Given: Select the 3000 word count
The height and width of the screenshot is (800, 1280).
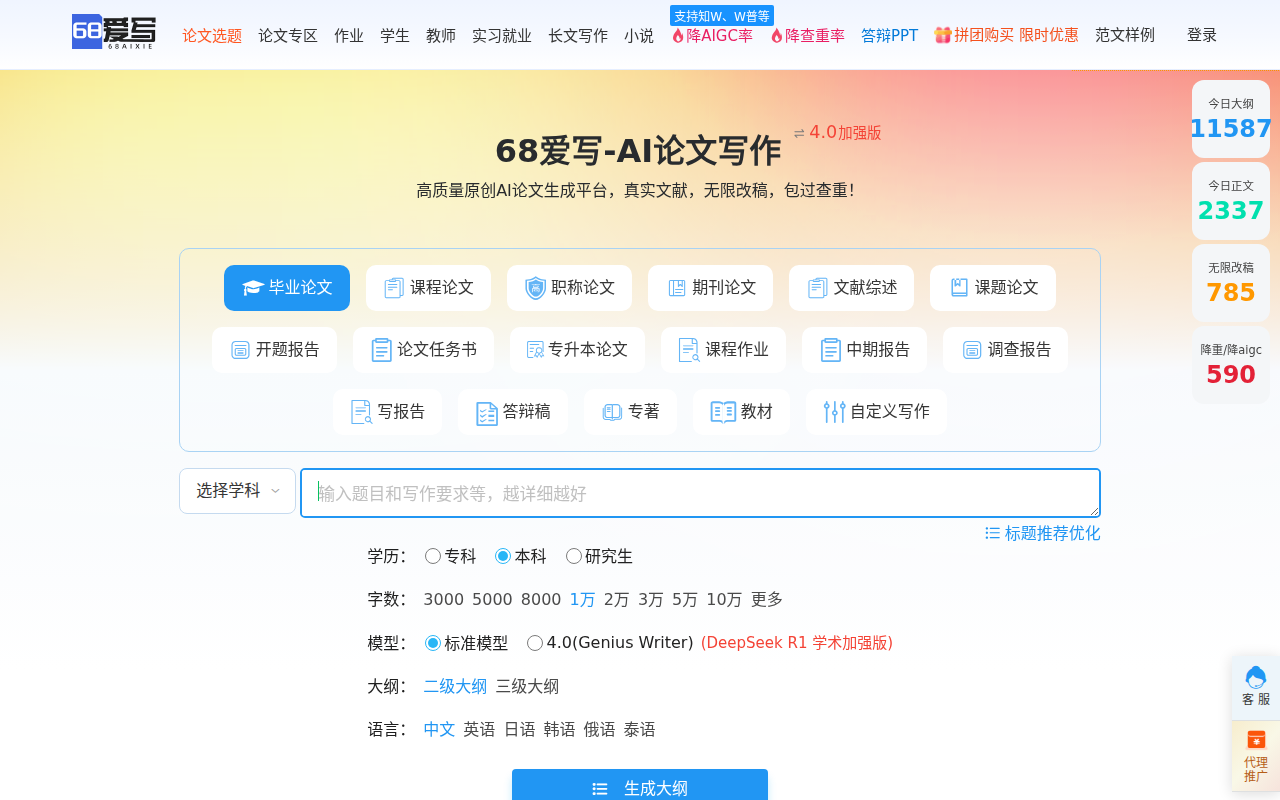Looking at the screenshot, I should pos(443,599).
